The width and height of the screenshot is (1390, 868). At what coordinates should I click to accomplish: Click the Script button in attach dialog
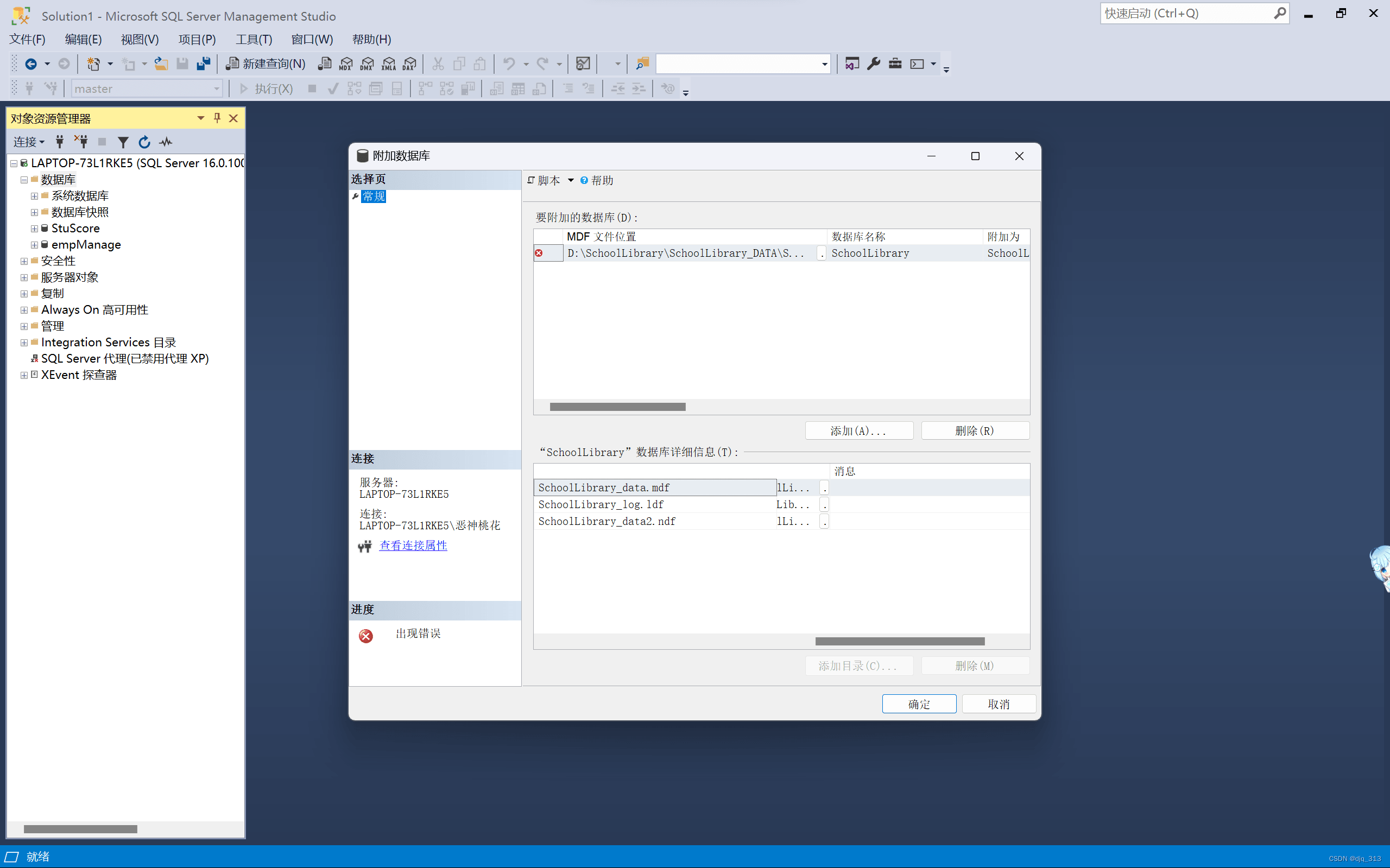point(543,180)
